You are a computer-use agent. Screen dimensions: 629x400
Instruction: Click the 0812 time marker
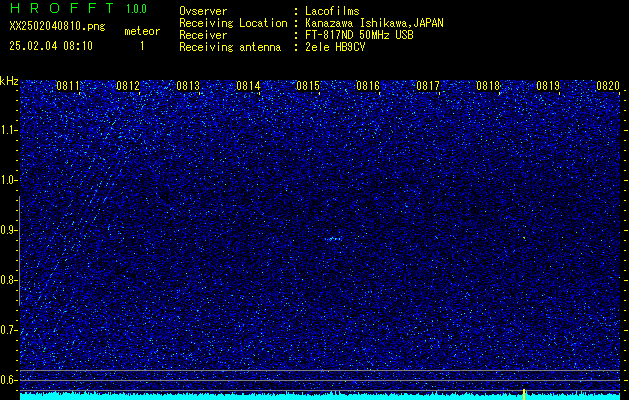click(128, 86)
